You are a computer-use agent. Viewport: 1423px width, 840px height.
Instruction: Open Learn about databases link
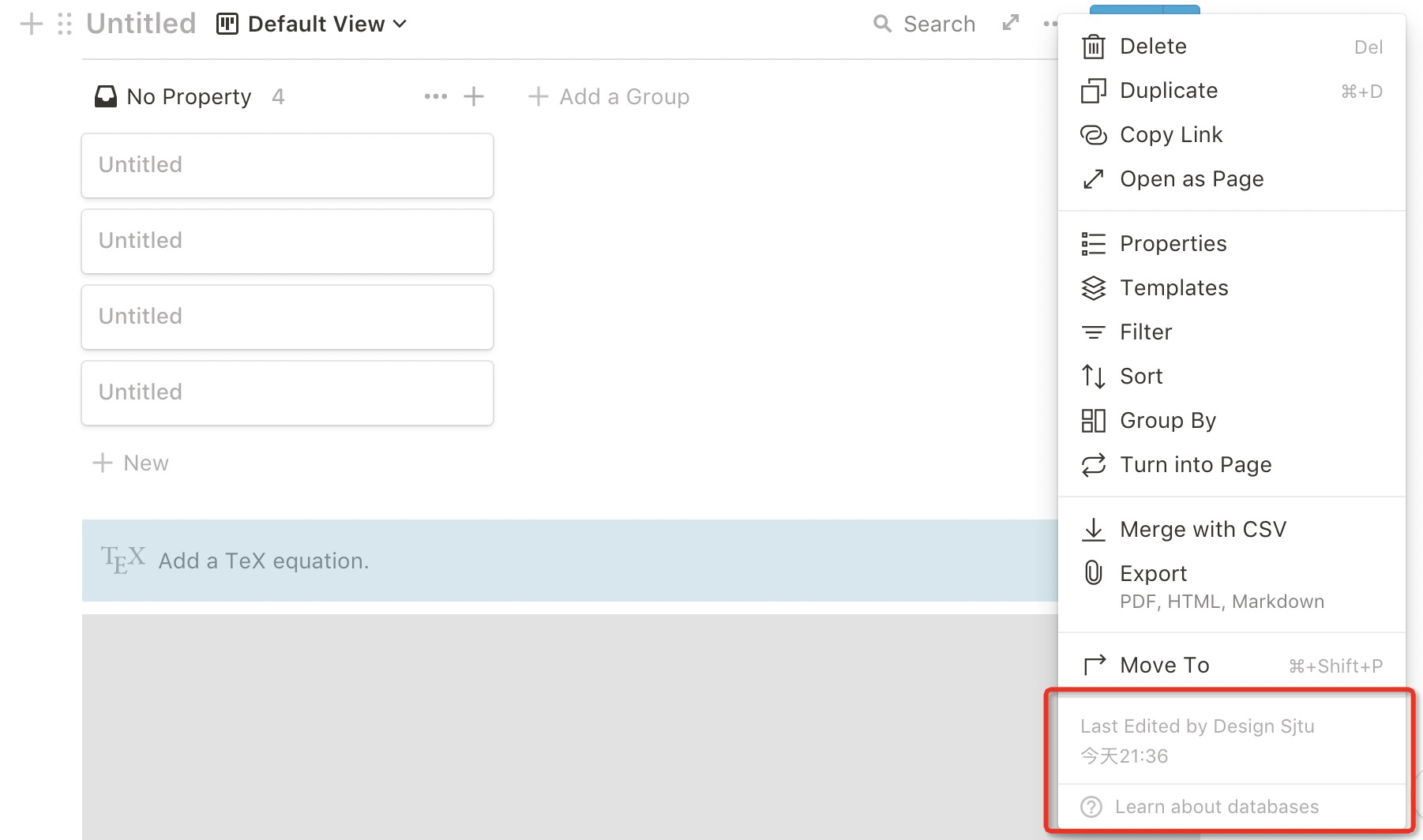click(1216, 807)
